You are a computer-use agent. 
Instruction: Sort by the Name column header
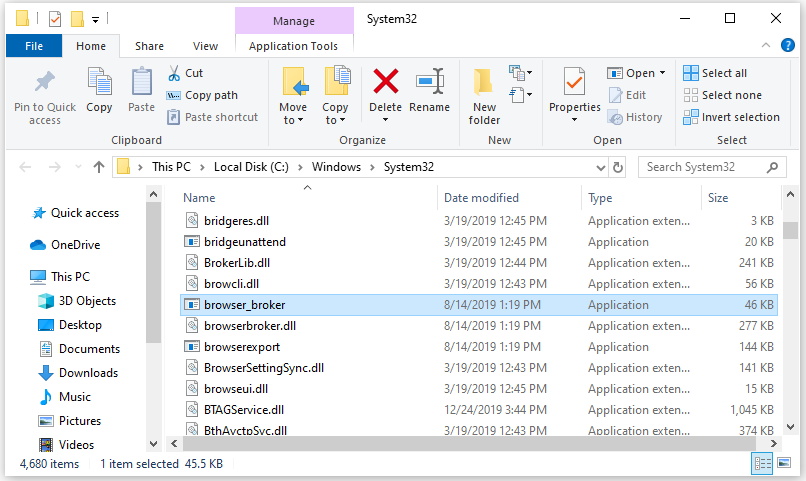coord(308,198)
